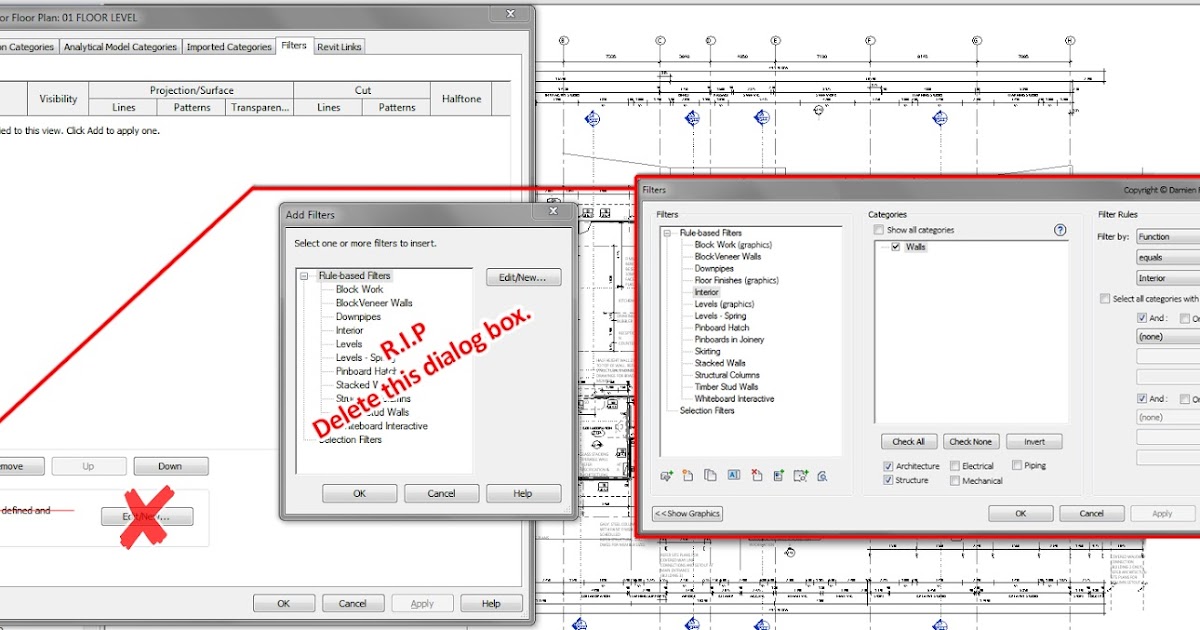The width and height of the screenshot is (1200, 630).
Task: Delete the selected filter
Action: point(757,477)
